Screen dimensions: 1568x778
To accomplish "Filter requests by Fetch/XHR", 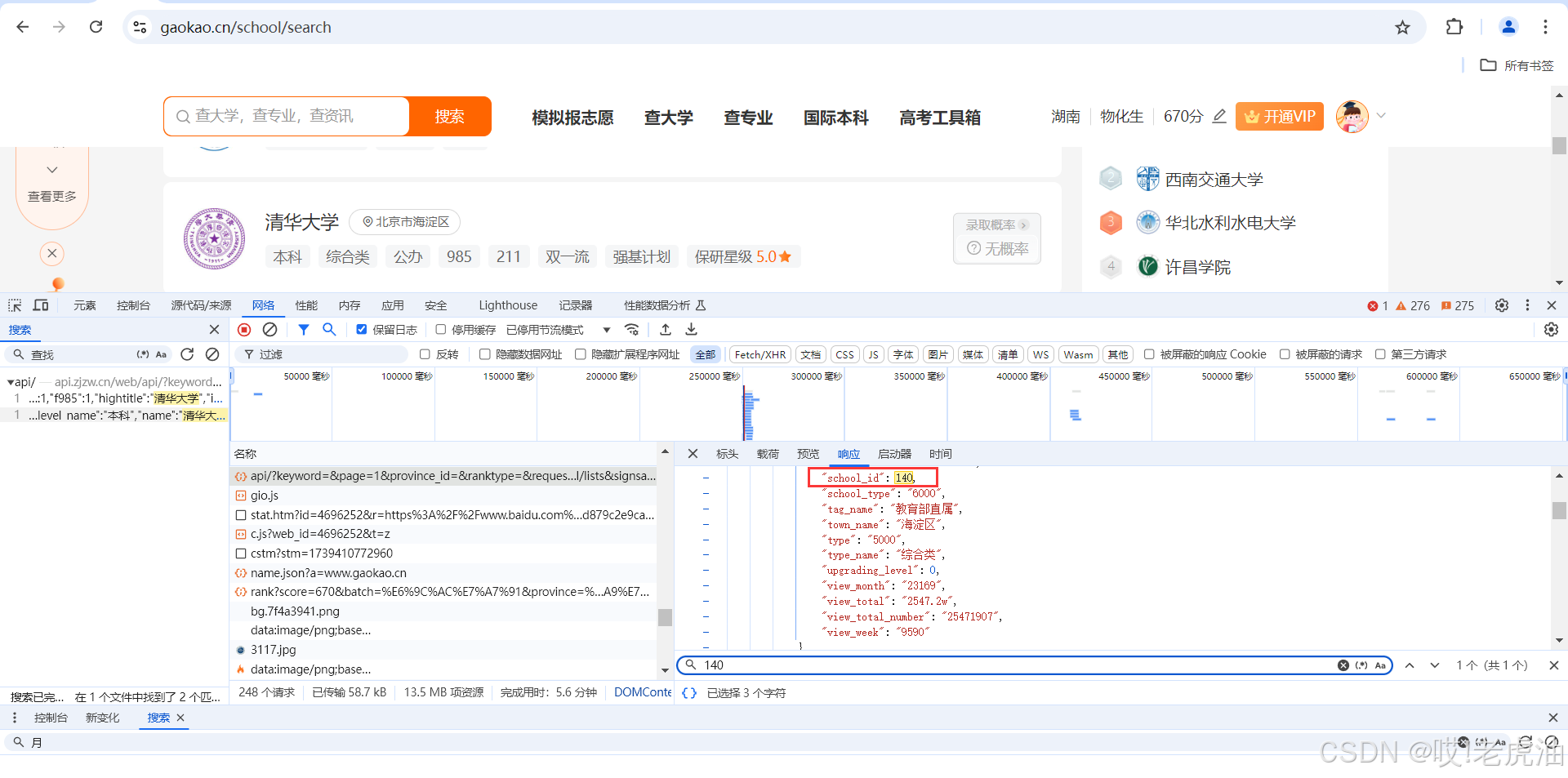I will [x=759, y=354].
